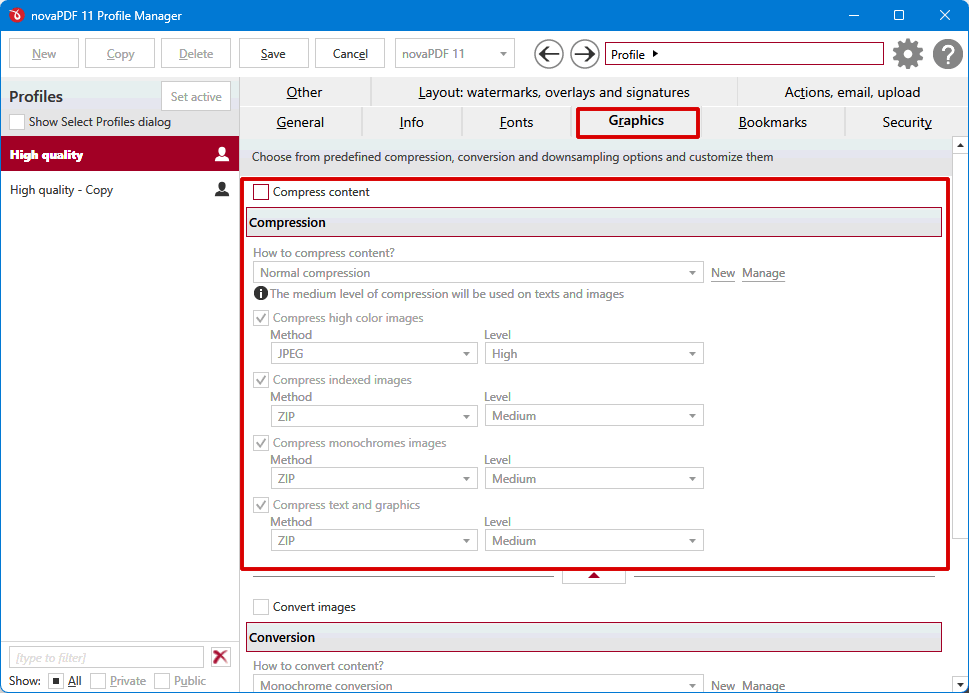The width and height of the screenshot is (969, 693).
Task: Click the info icon beside compression description
Action: tap(261, 294)
